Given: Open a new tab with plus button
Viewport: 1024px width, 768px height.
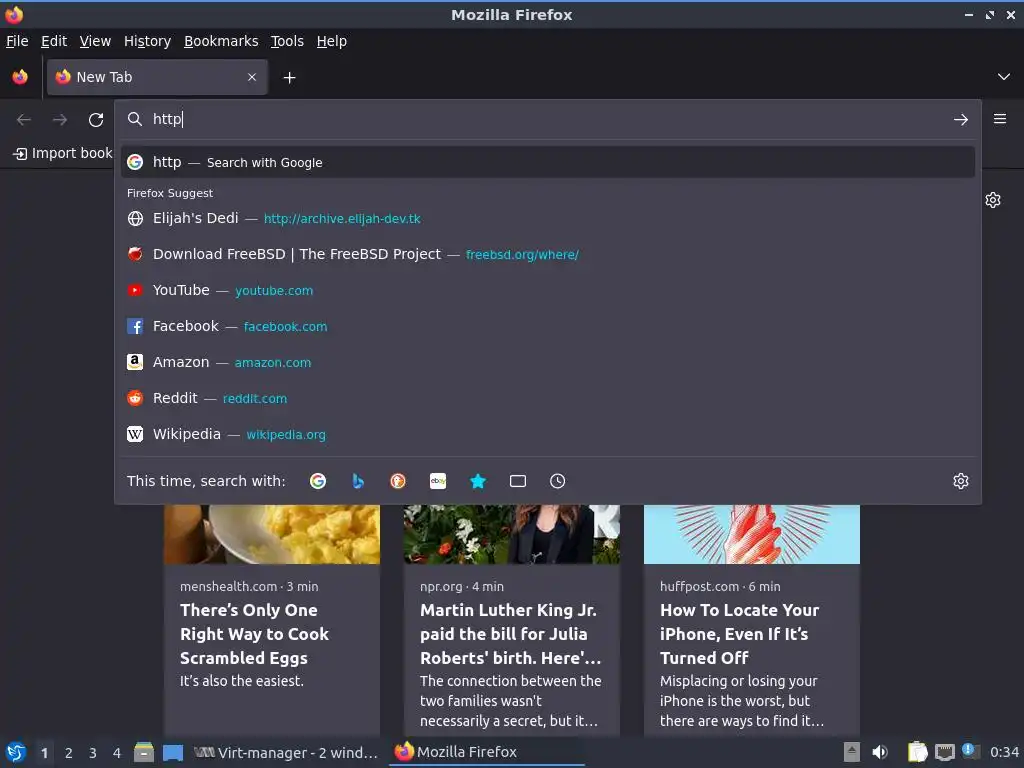Looking at the screenshot, I should (x=289, y=78).
